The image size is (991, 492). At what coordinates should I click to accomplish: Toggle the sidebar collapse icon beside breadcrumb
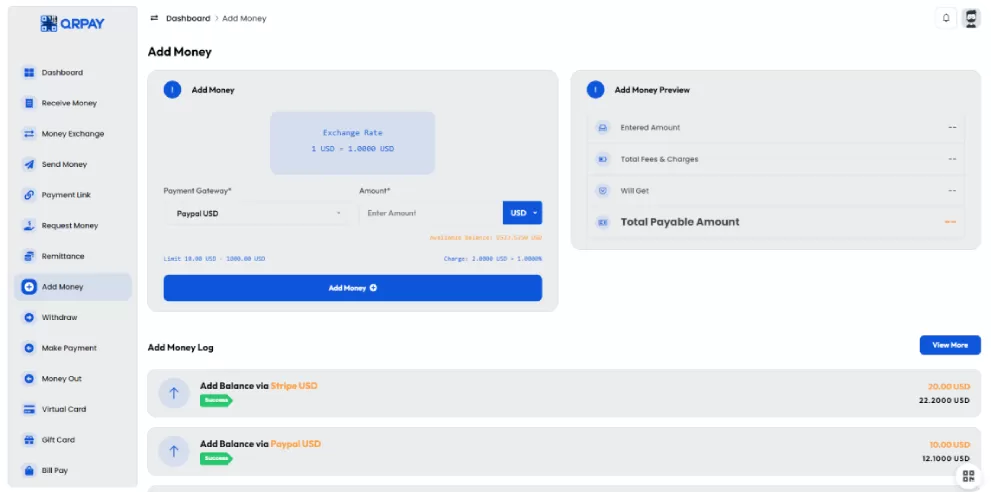(x=154, y=18)
